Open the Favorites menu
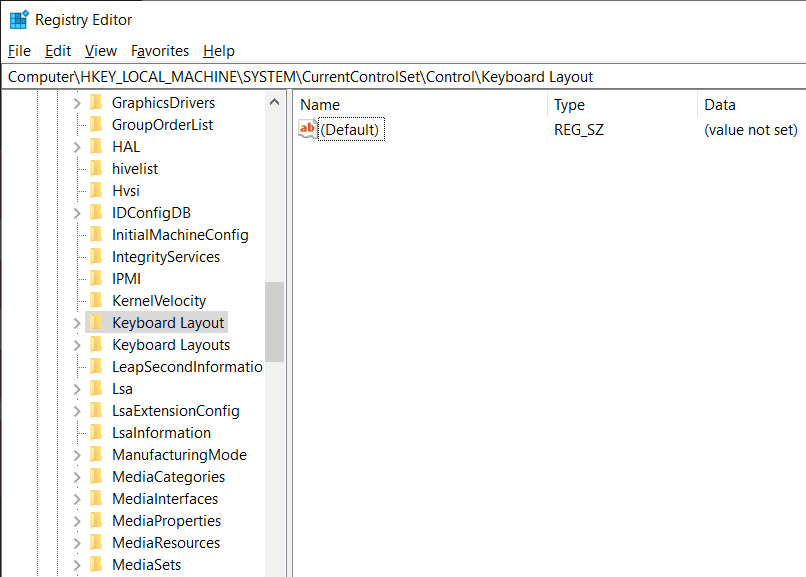The width and height of the screenshot is (806, 577). coord(160,51)
